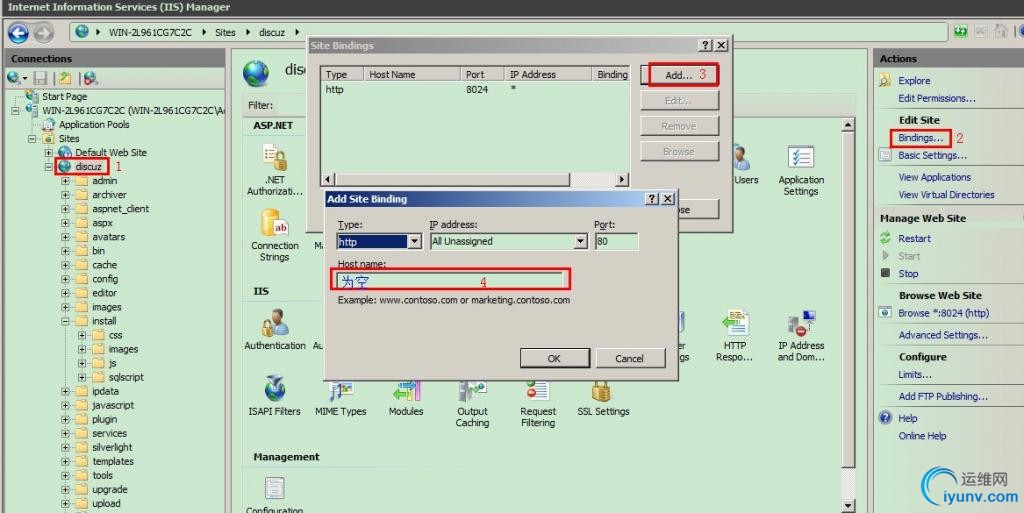Open Bindings... in Actions pane
Image resolution: width=1024 pixels, height=513 pixels.
(920, 138)
